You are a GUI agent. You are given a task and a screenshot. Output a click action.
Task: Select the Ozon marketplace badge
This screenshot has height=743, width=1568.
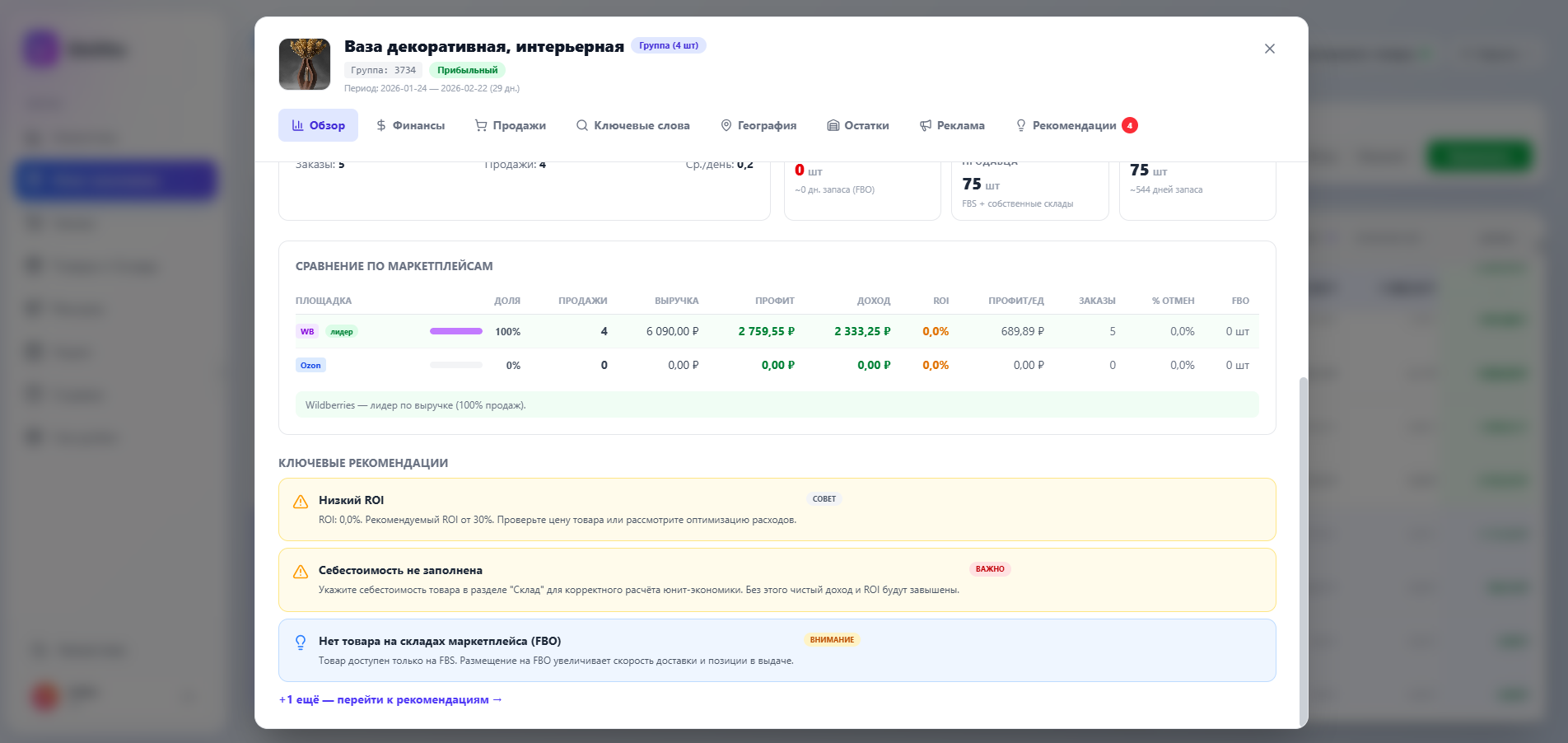pyautogui.click(x=310, y=365)
